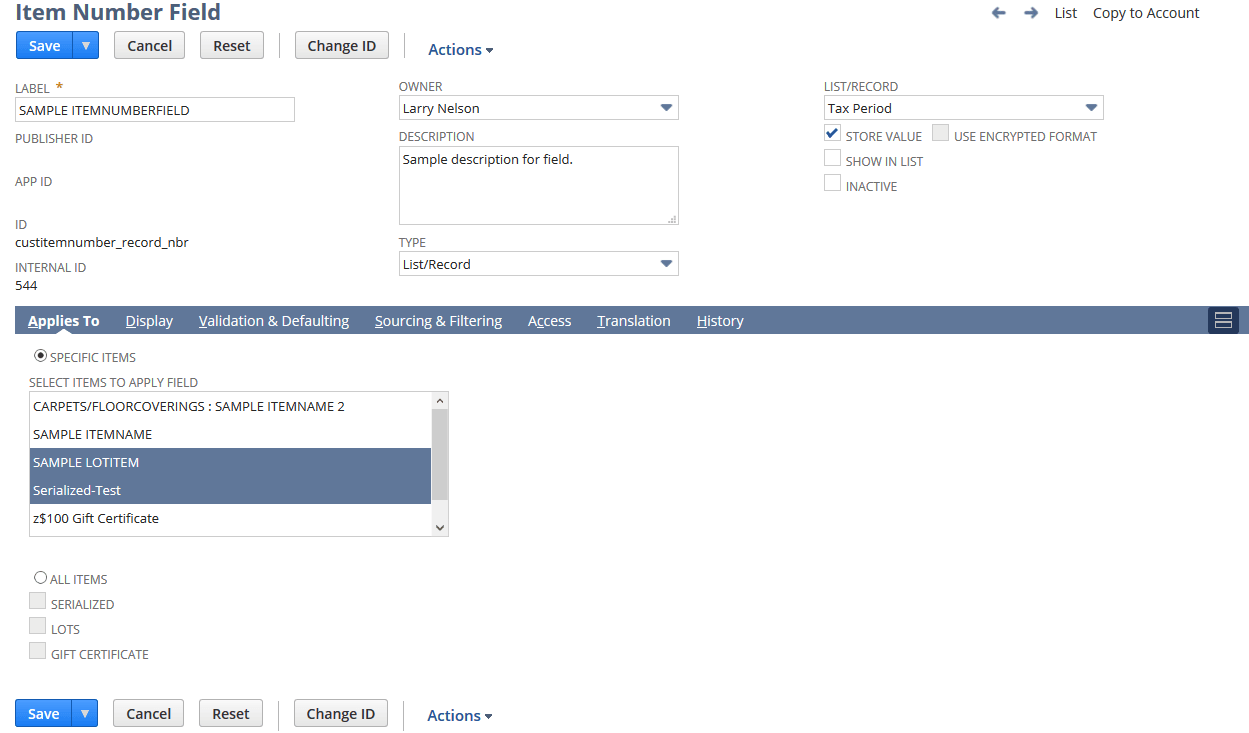Click top Change ID button
Viewport: 1249px width, 733px height.
342,46
